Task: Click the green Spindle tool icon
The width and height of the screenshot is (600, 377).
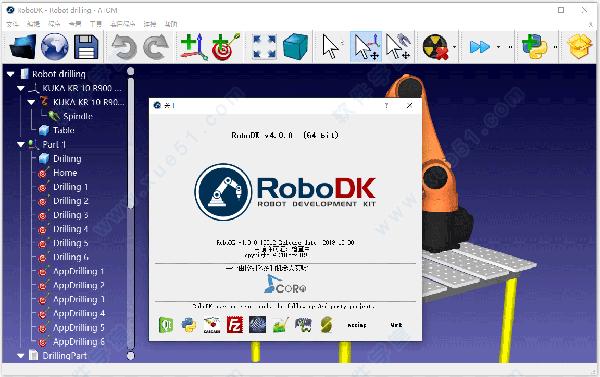Action: (54, 116)
